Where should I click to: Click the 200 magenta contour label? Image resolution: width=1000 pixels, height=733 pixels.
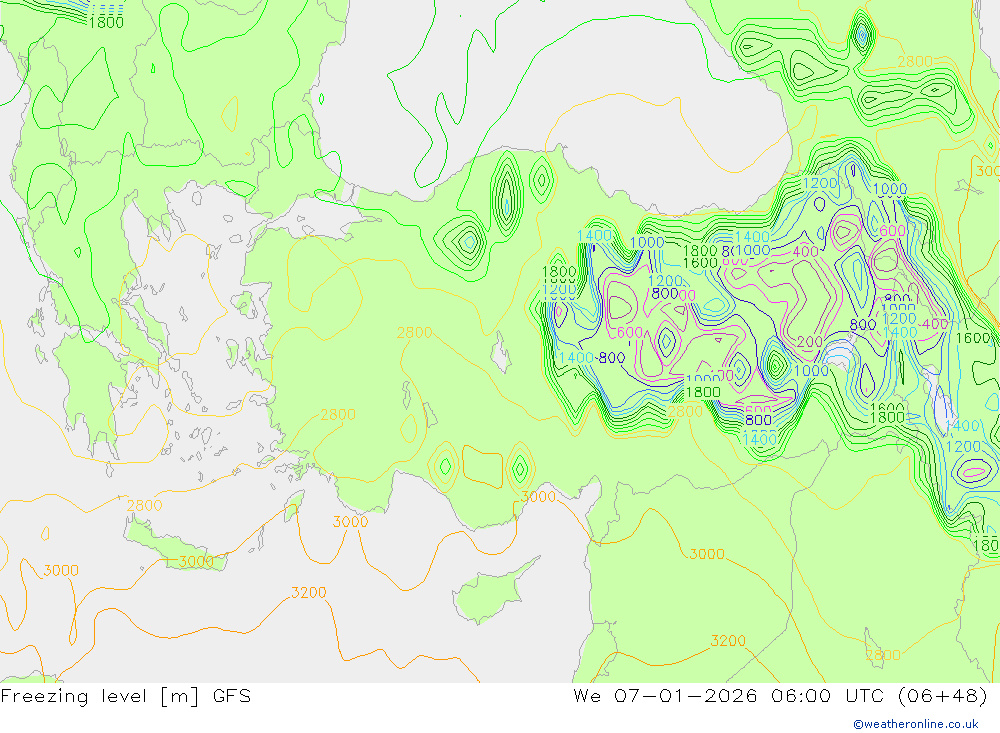pyautogui.click(x=810, y=342)
